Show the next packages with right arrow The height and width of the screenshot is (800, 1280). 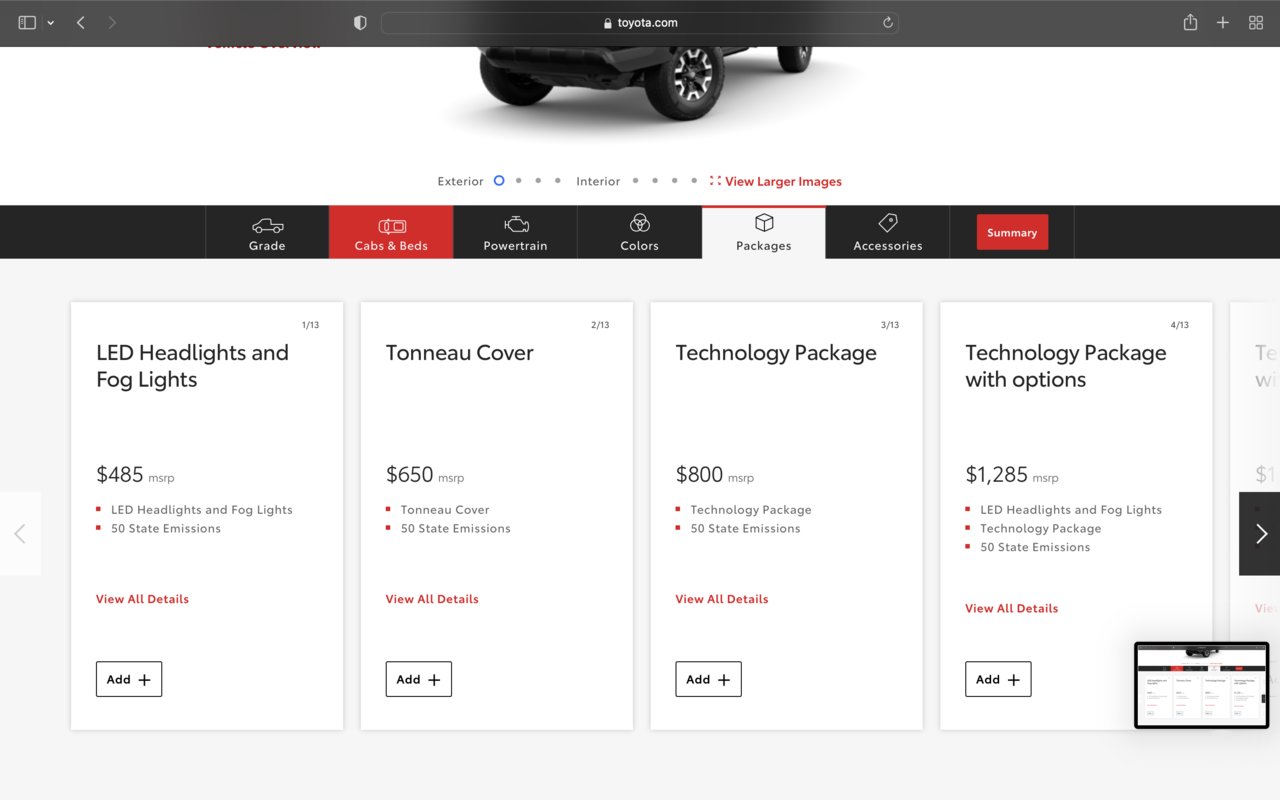coord(1260,533)
